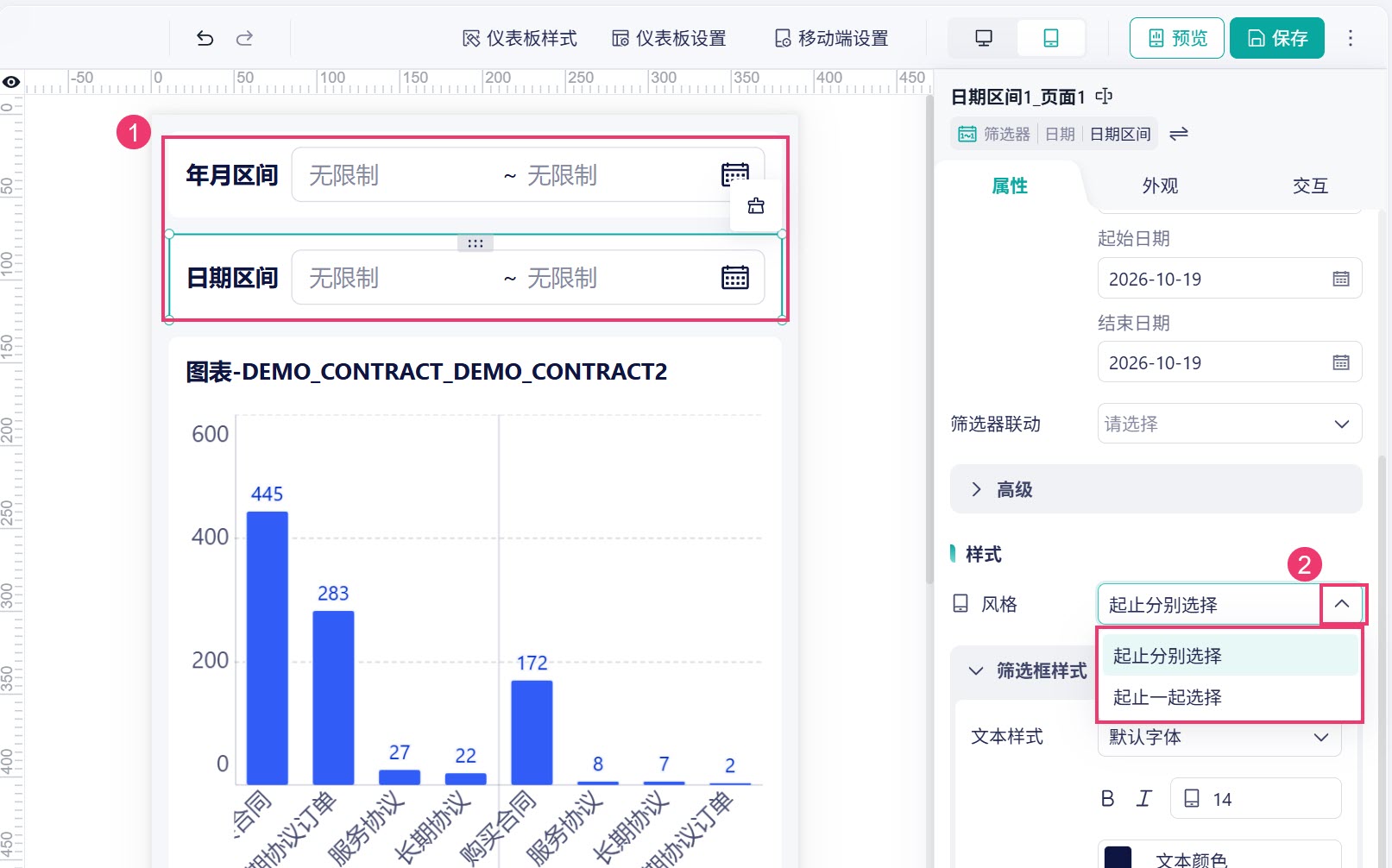Expand the 高级 section
The width and height of the screenshot is (1392, 868).
point(1156,489)
